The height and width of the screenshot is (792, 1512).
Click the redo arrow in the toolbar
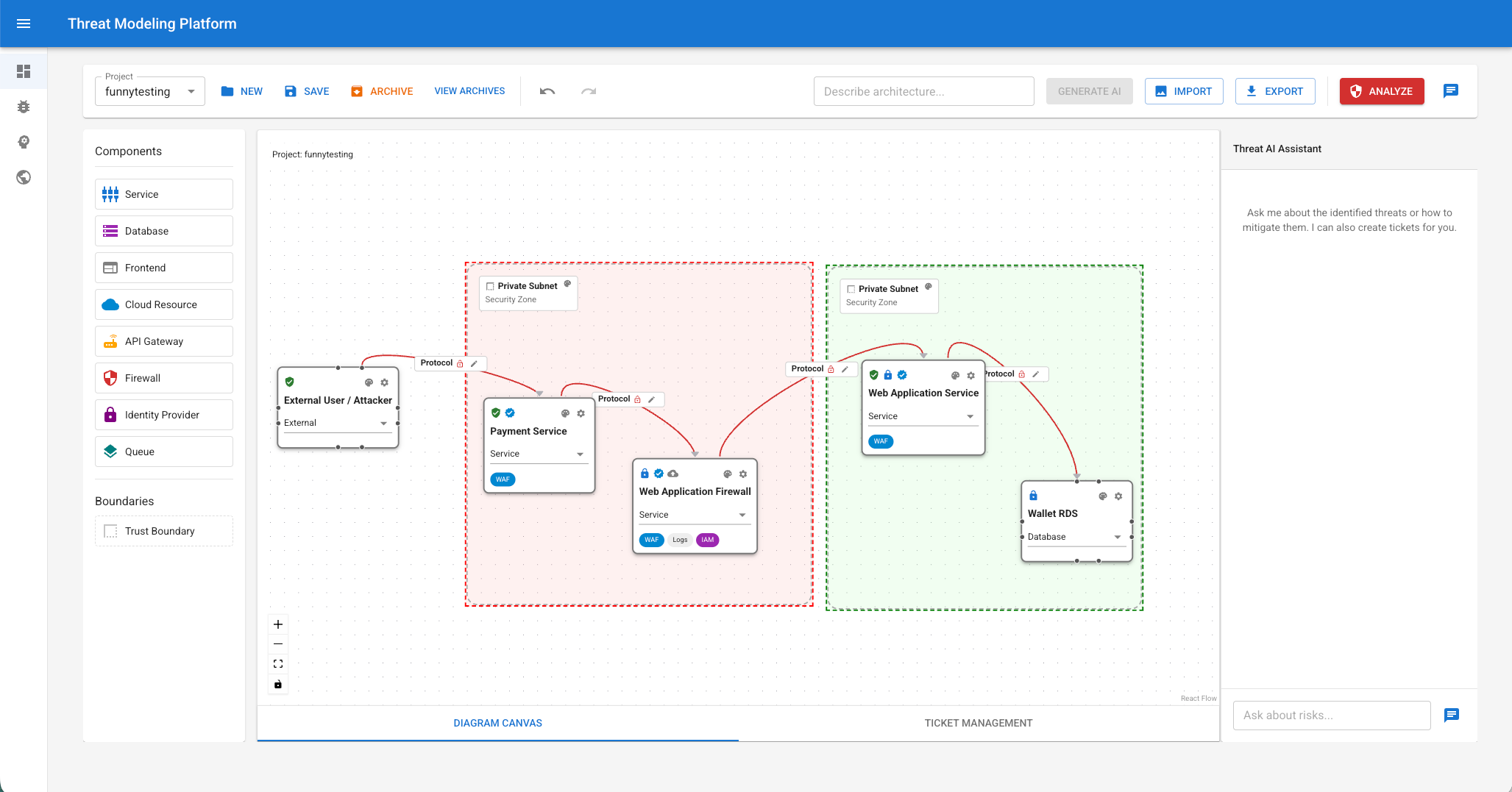(x=589, y=91)
